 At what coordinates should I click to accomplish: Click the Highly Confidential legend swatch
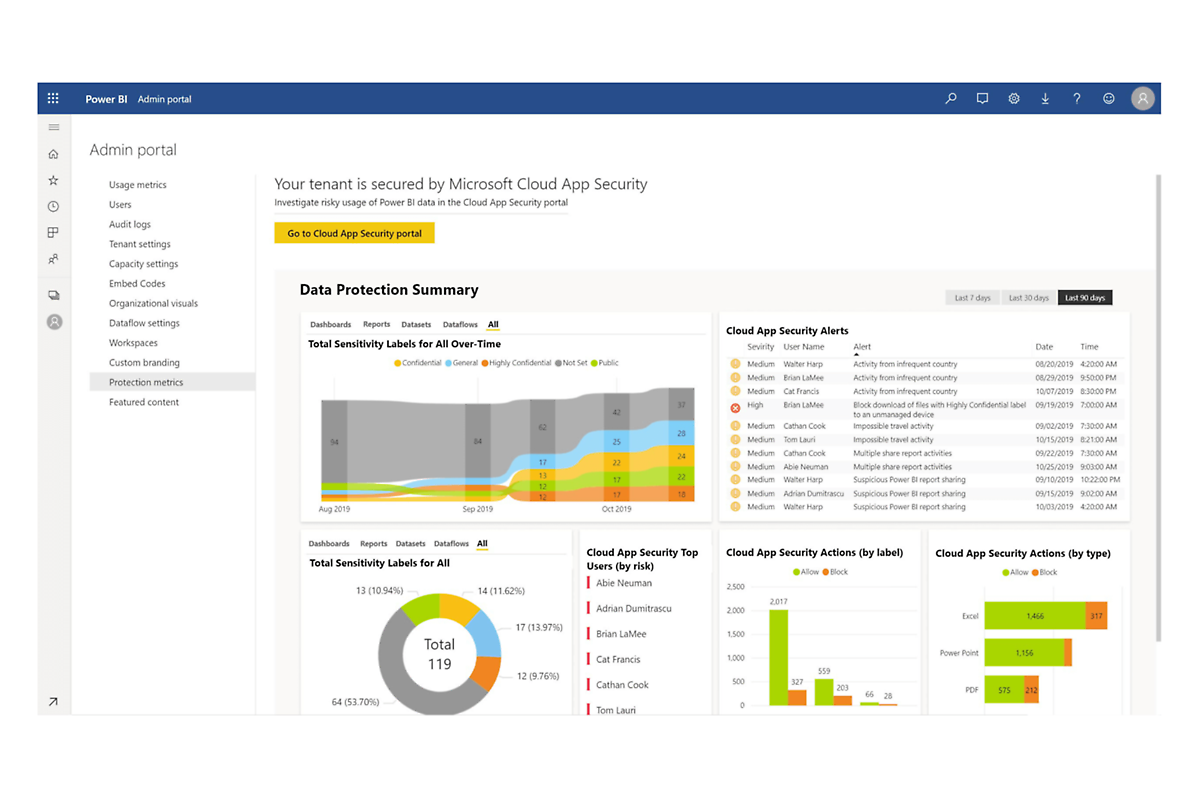[485, 363]
